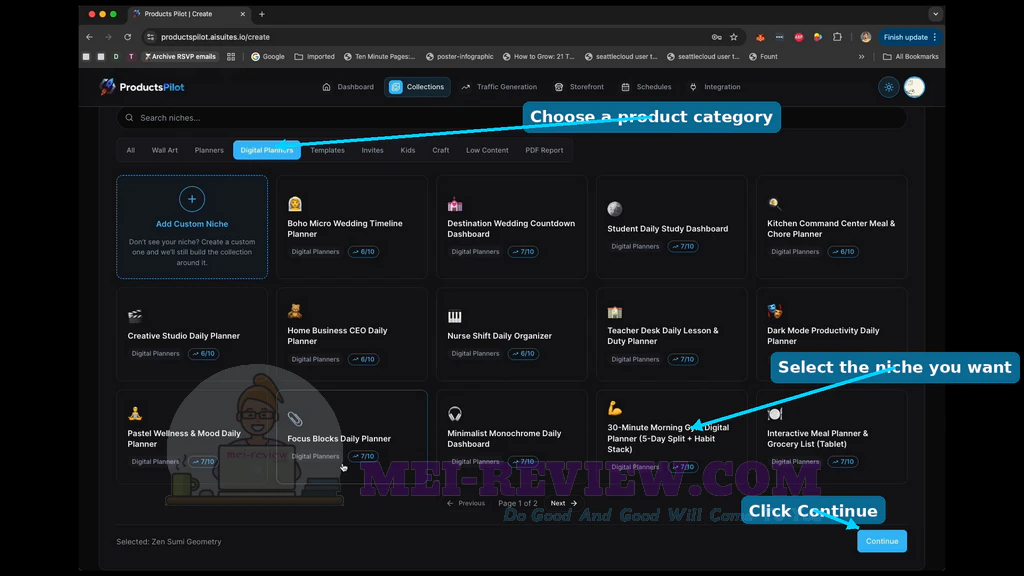Select the Craft category
The height and width of the screenshot is (576, 1024).
pos(441,150)
